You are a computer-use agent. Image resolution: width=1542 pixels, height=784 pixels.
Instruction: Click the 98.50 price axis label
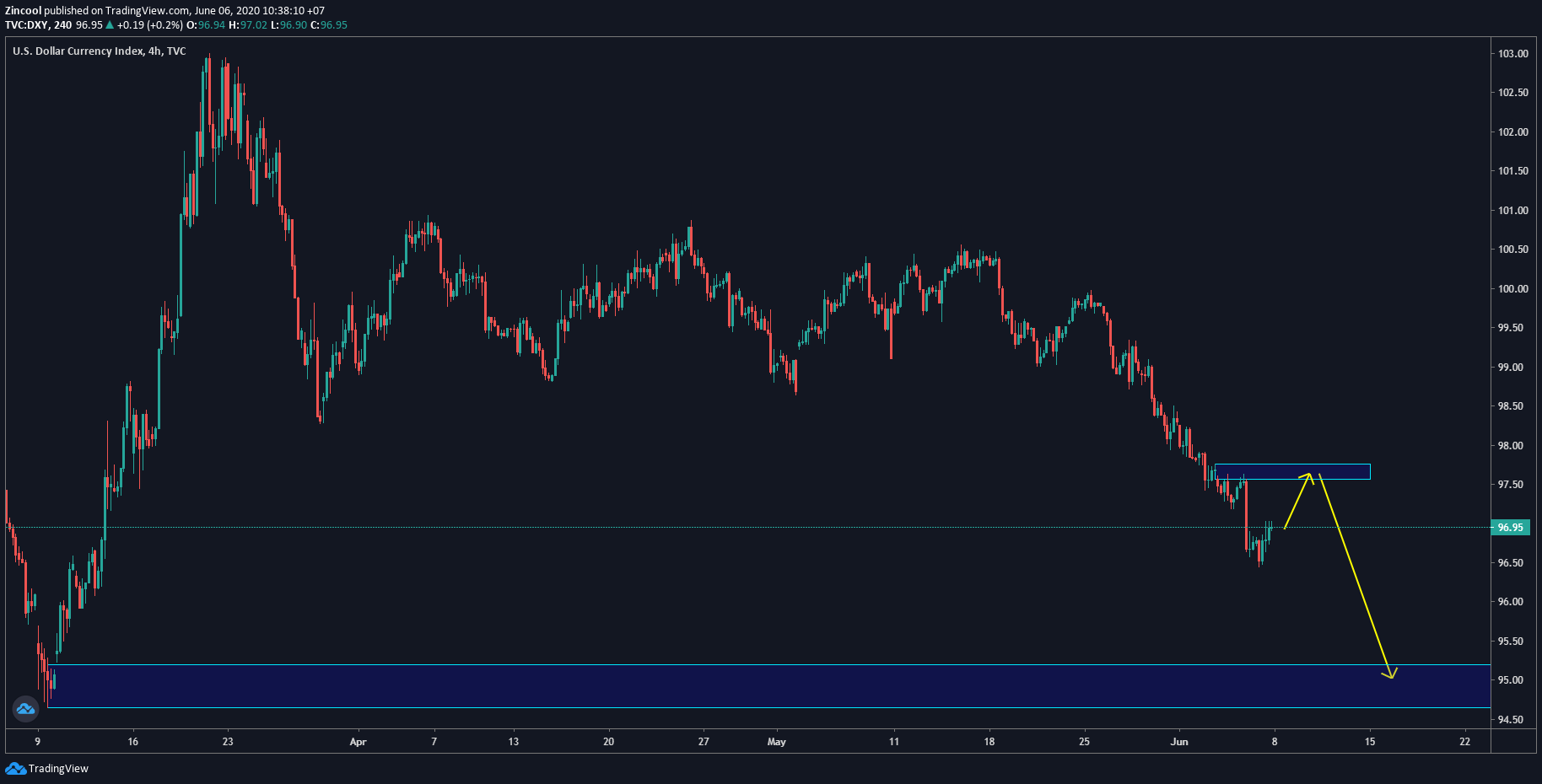tap(1510, 406)
